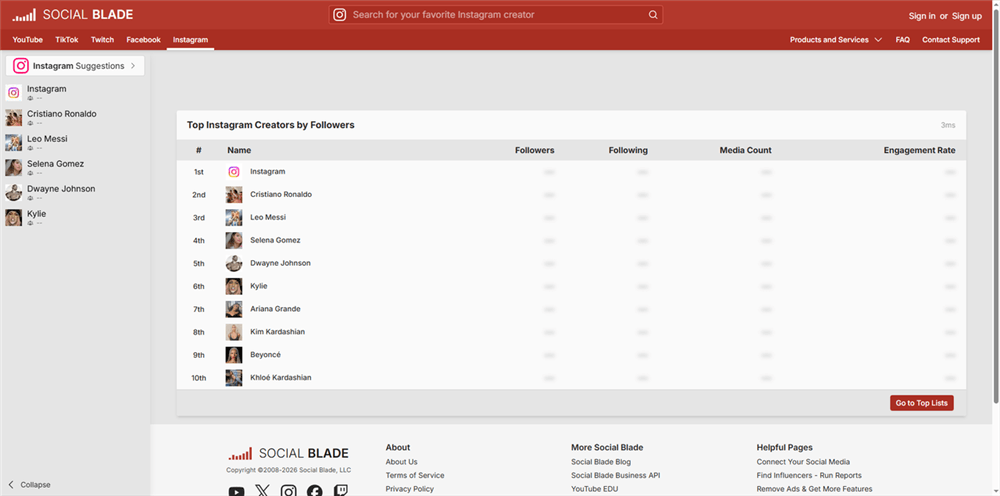Click the Social Blade logo in header
1000x496 pixels.
click(73, 15)
